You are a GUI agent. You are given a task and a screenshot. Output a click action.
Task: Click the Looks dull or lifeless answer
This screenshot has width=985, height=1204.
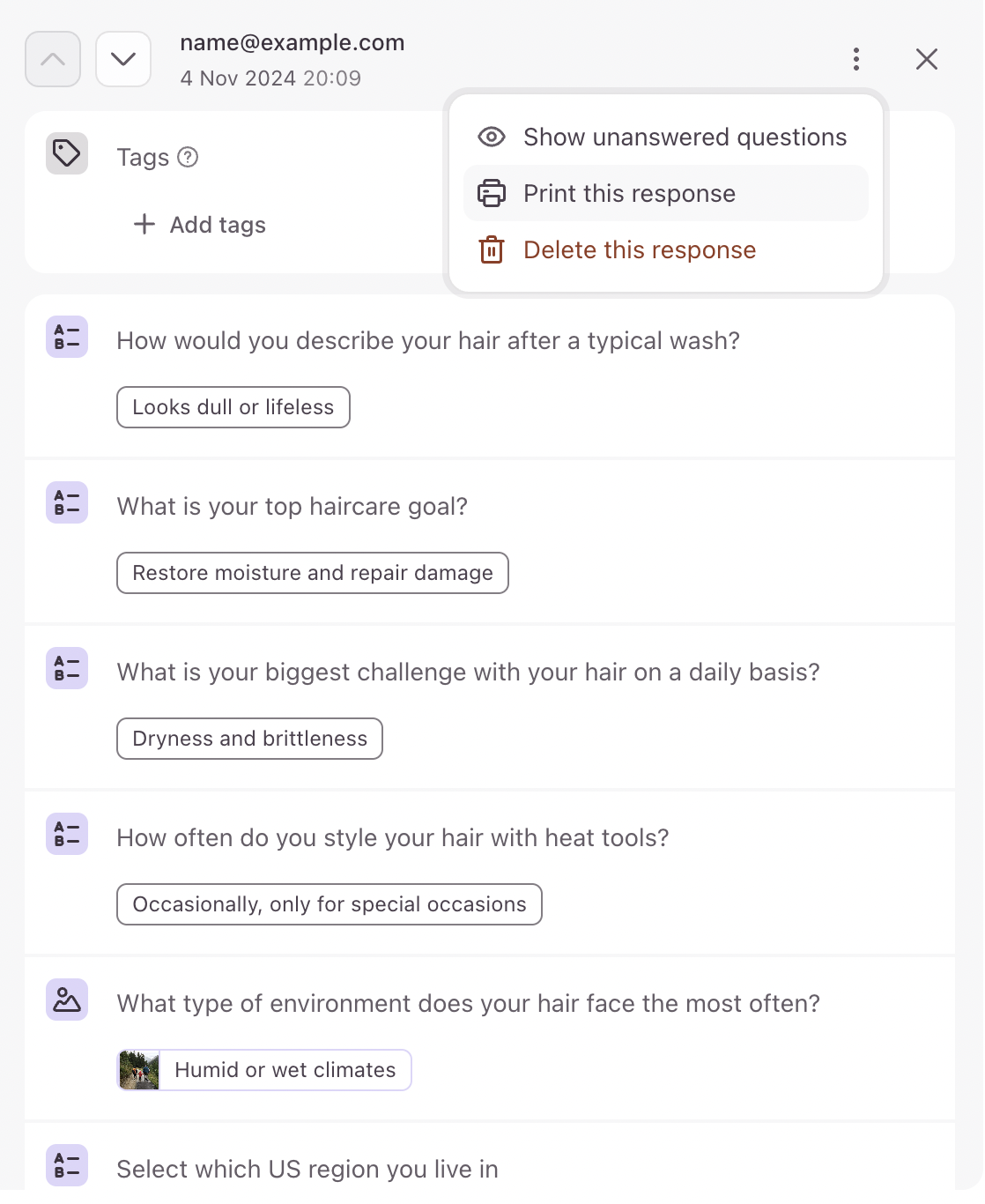click(x=233, y=407)
